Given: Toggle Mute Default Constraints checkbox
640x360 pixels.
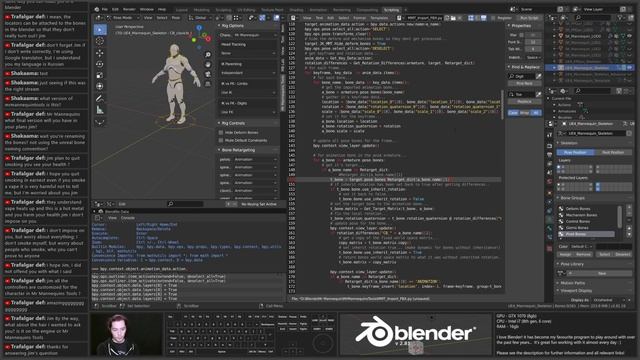Looking at the screenshot, I should pos(221,140).
